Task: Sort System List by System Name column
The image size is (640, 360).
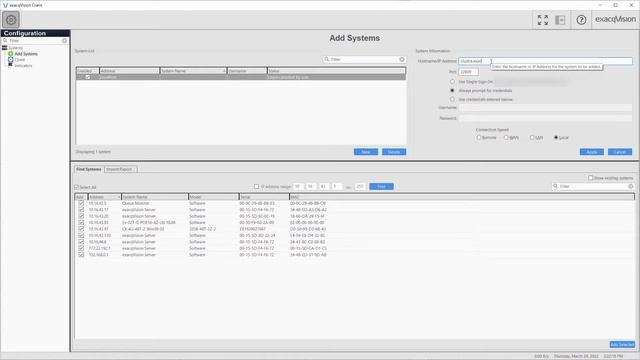Action: [193, 71]
